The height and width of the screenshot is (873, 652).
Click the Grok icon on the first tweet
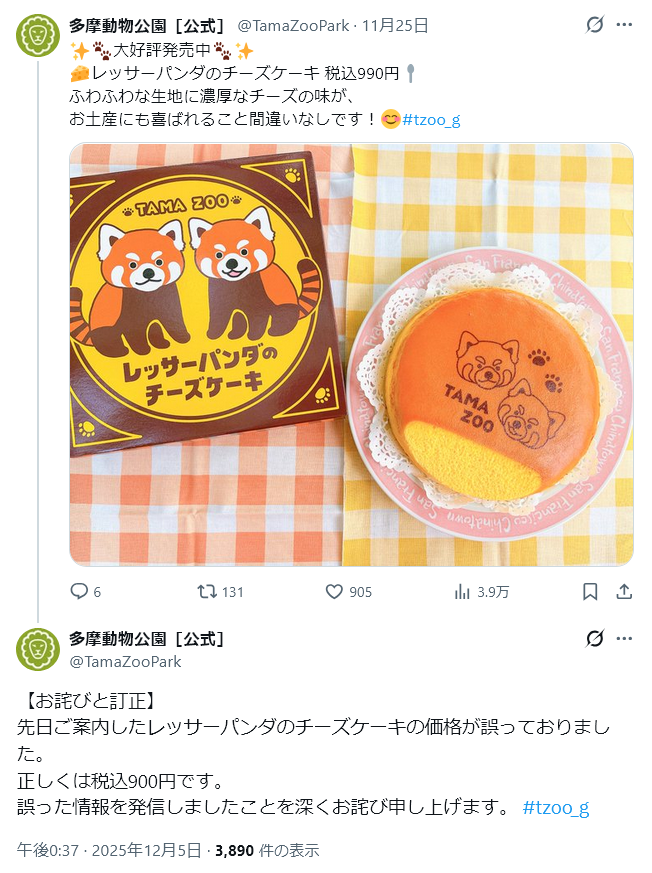pos(595,25)
